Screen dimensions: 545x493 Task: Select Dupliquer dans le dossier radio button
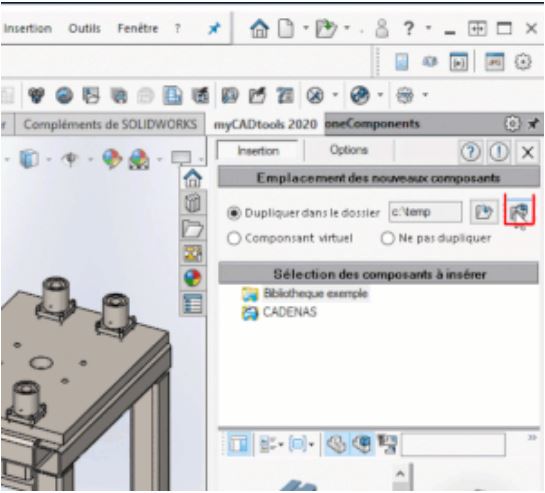pos(234,213)
